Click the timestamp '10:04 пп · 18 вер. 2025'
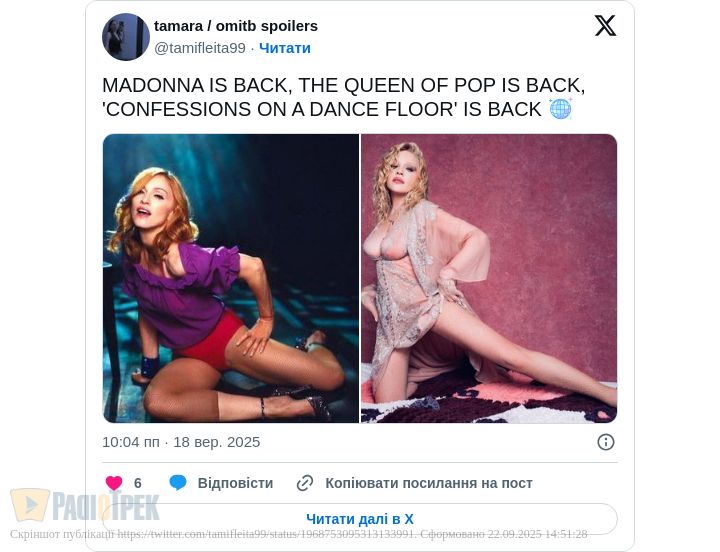 (181, 442)
